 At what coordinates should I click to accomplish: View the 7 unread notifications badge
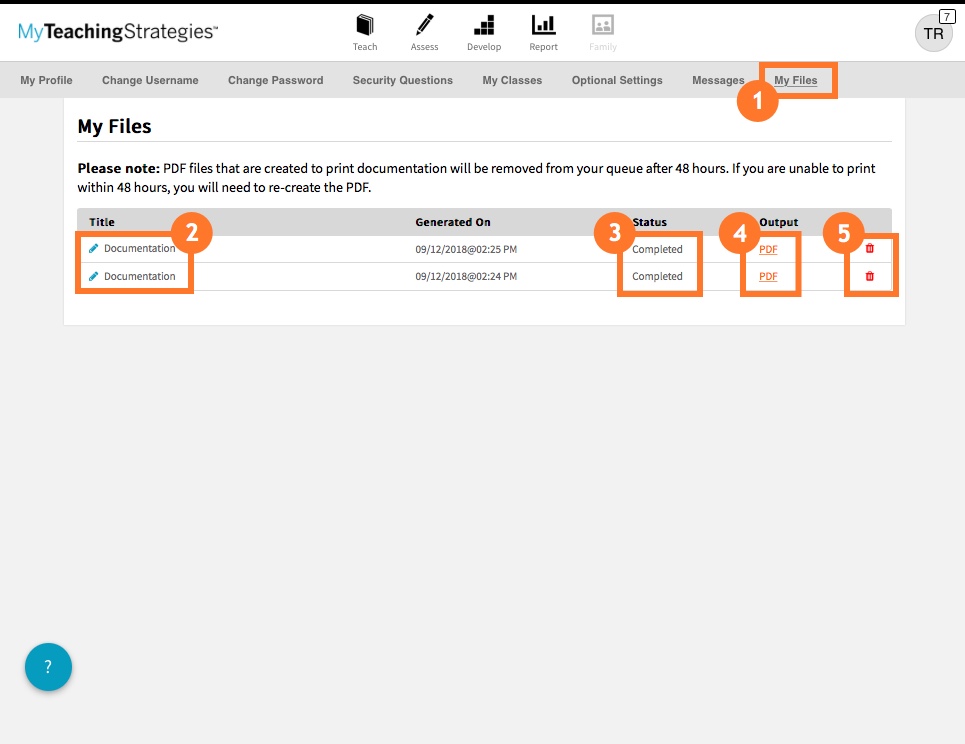tap(946, 15)
